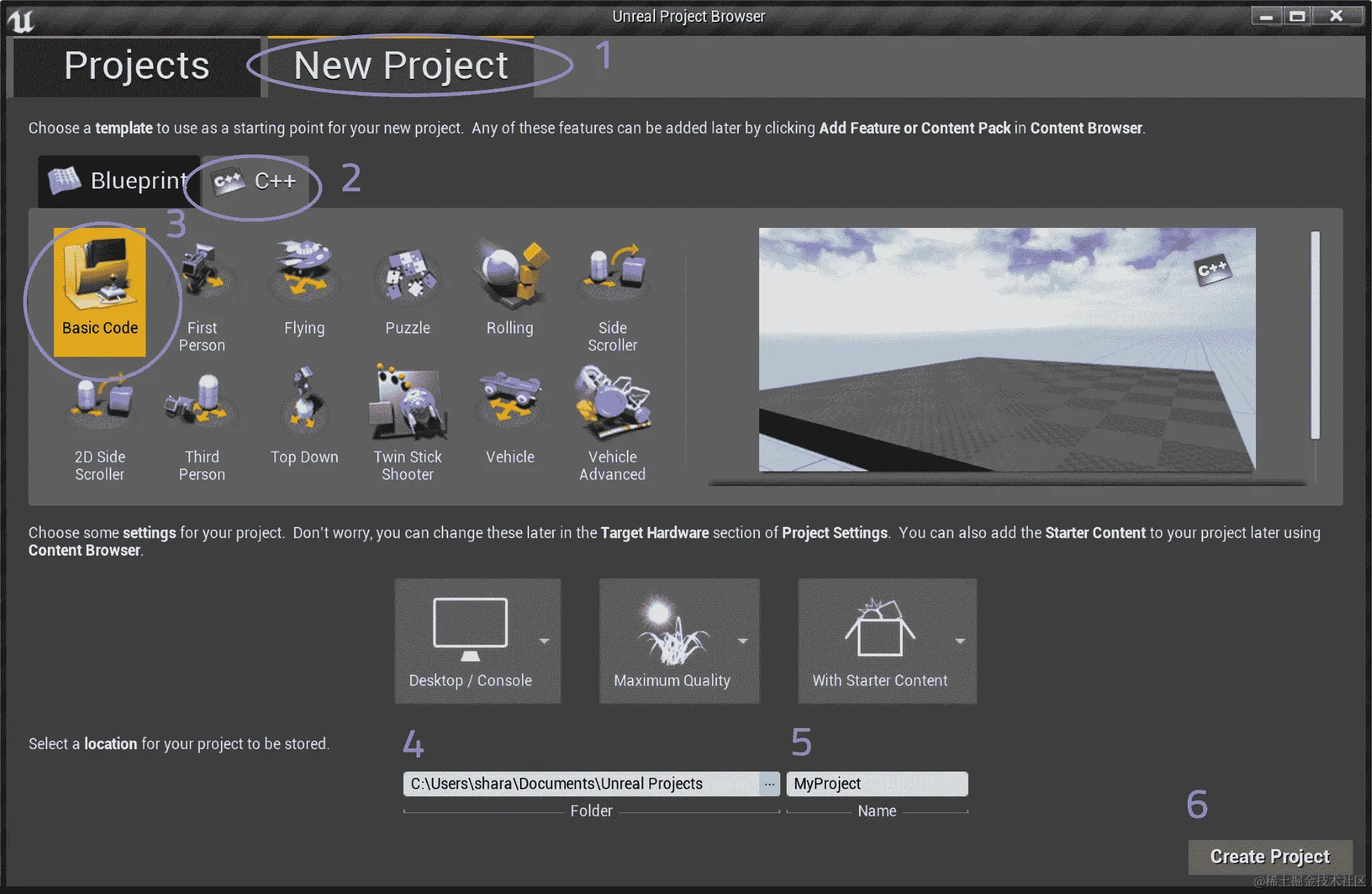Click the Create Project button

point(1269,857)
